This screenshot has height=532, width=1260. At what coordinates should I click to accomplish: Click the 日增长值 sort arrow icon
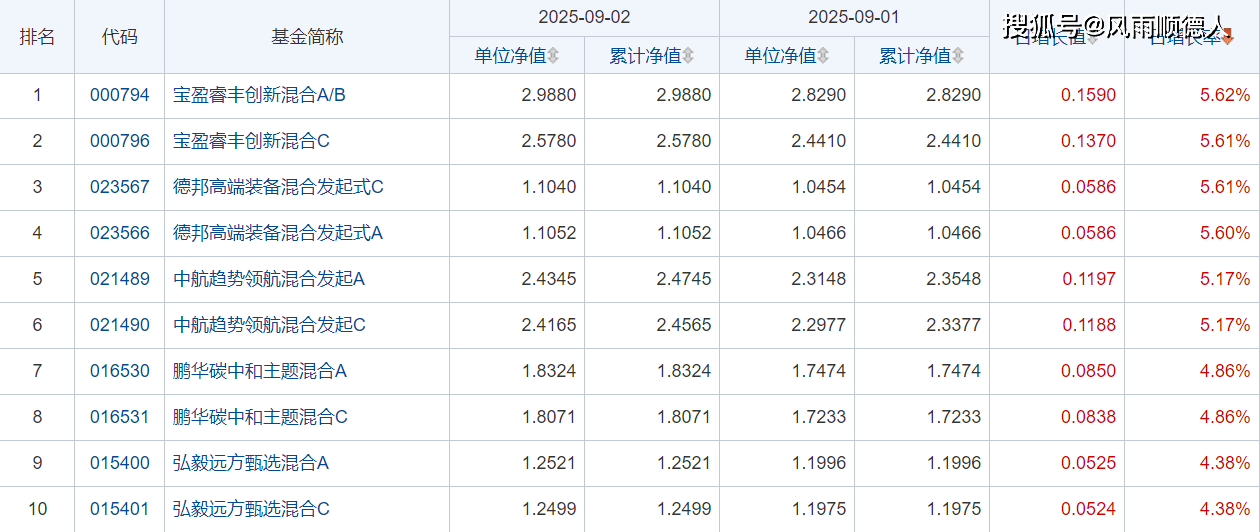pos(1093,38)
